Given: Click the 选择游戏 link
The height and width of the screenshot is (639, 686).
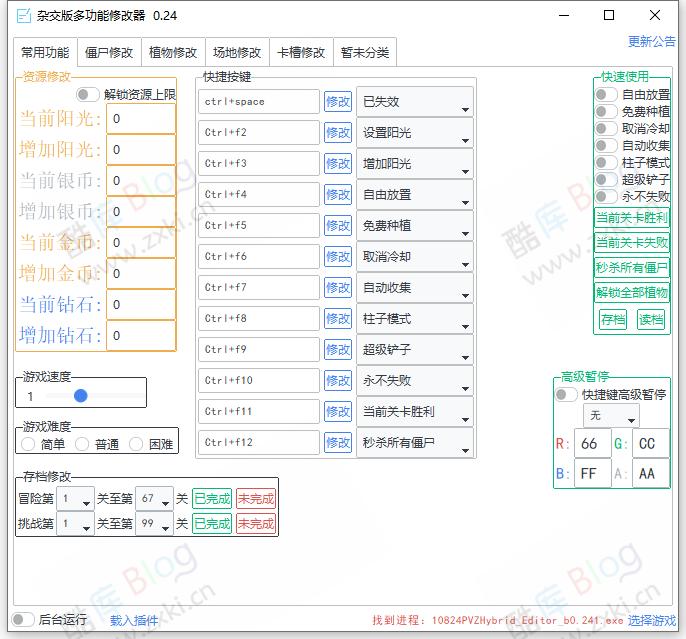Looking at the screenshot, I should [651, 620].
